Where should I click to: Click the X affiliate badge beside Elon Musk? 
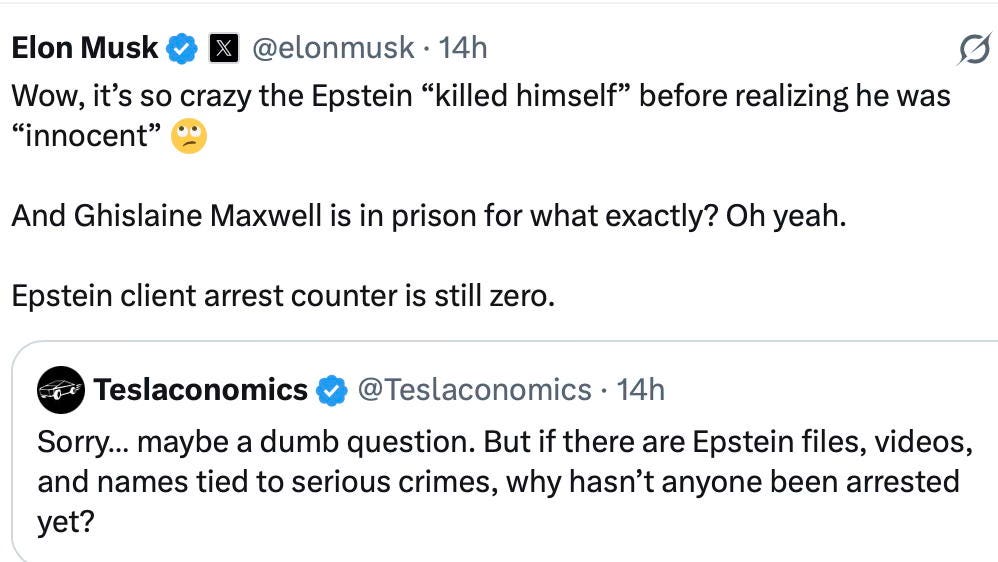(223, 48)
